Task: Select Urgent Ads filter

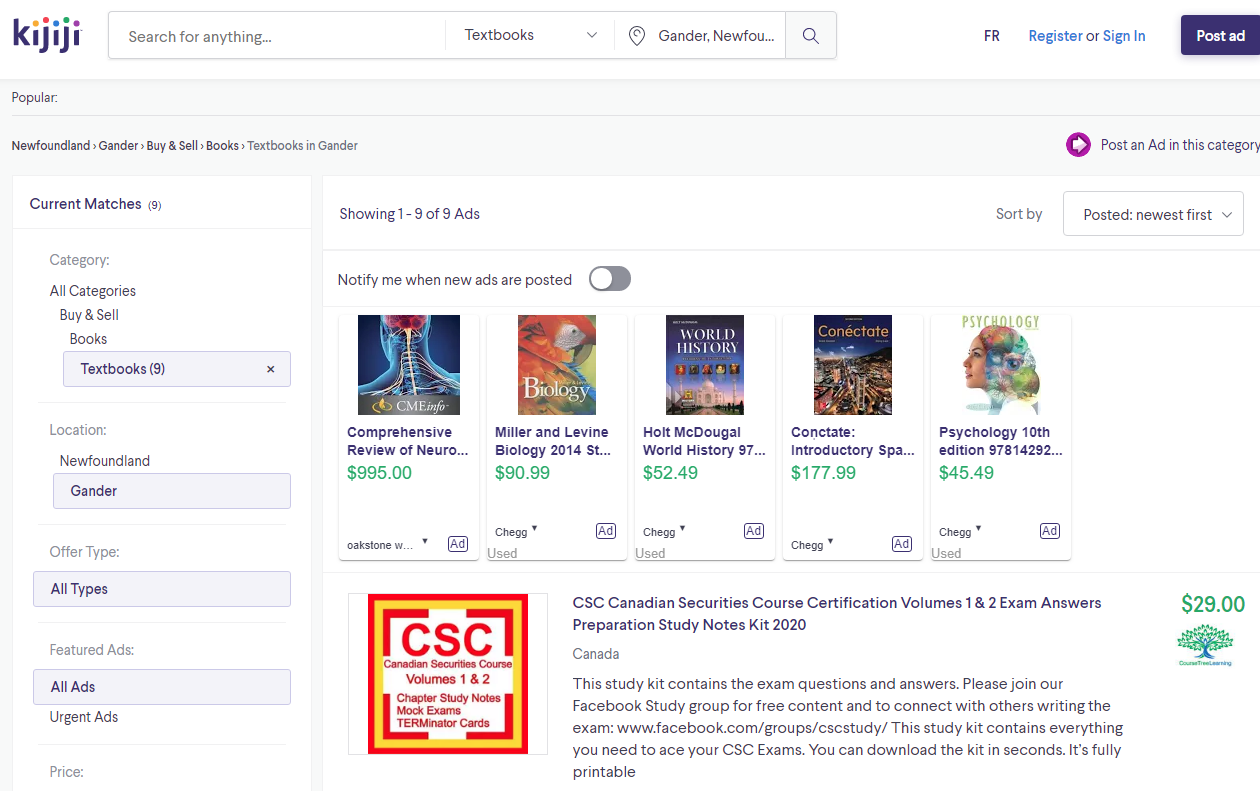Action: [84, 717]
